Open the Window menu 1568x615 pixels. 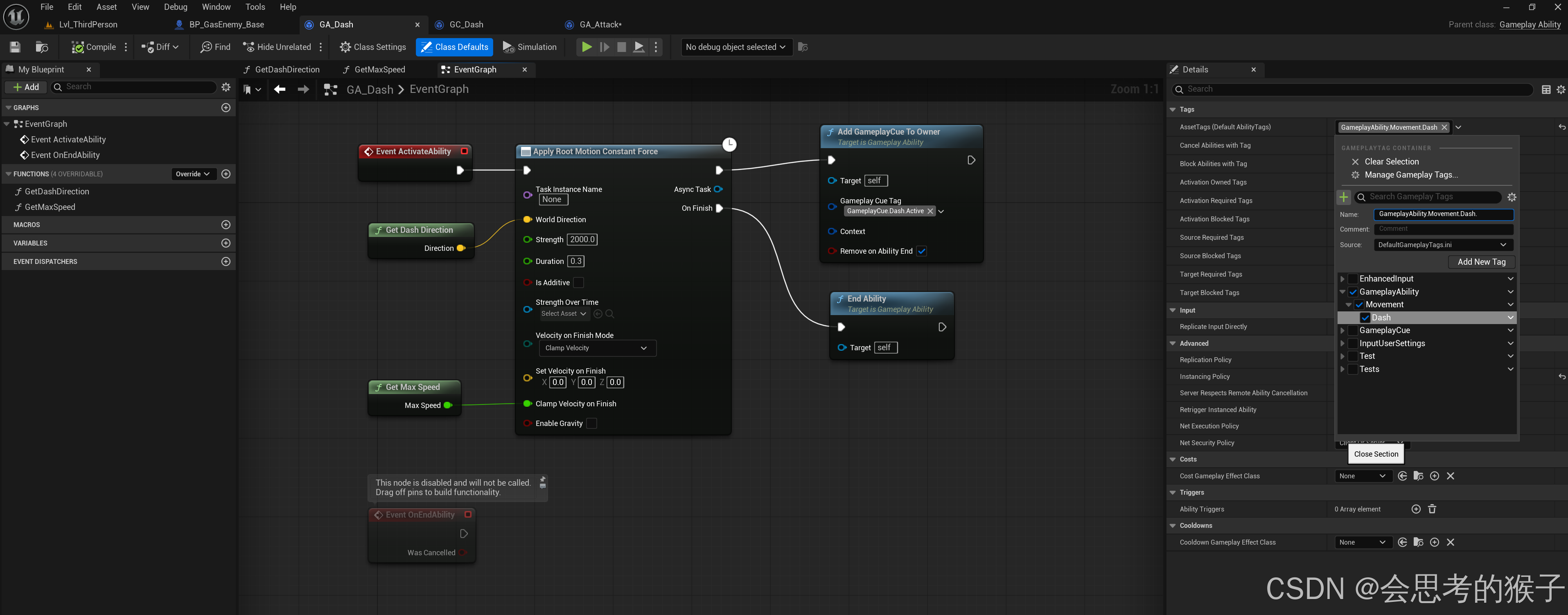pyautogui.click(x=215, y=7)
